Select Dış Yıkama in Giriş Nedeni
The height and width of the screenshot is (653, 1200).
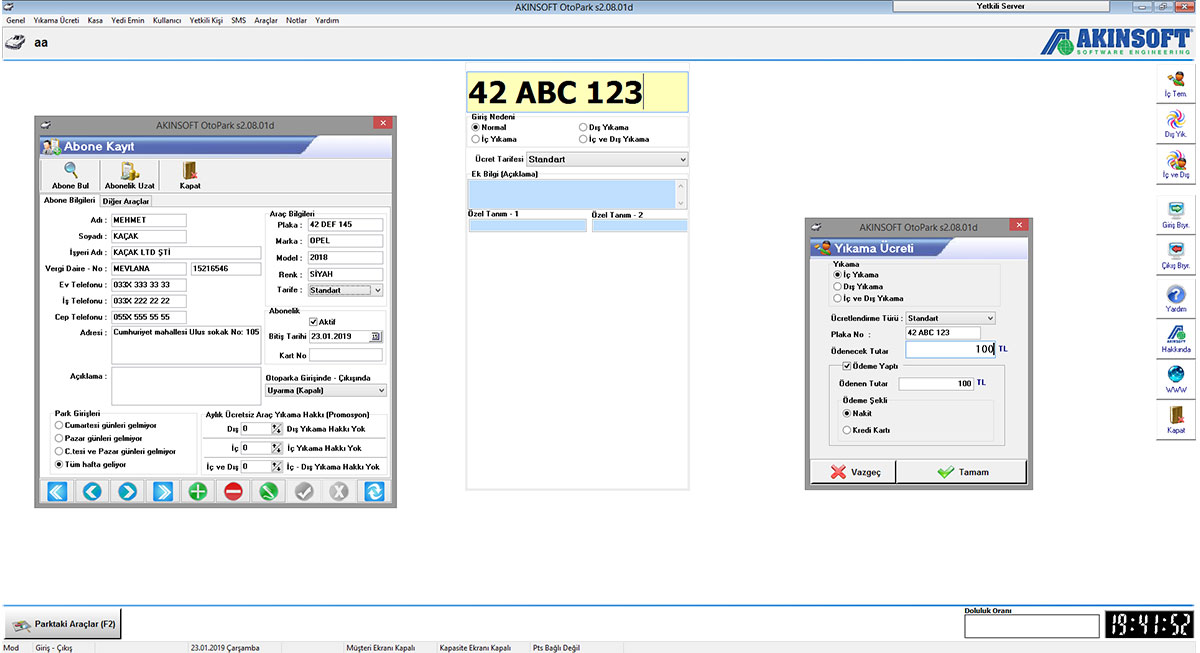click(583, 128)
